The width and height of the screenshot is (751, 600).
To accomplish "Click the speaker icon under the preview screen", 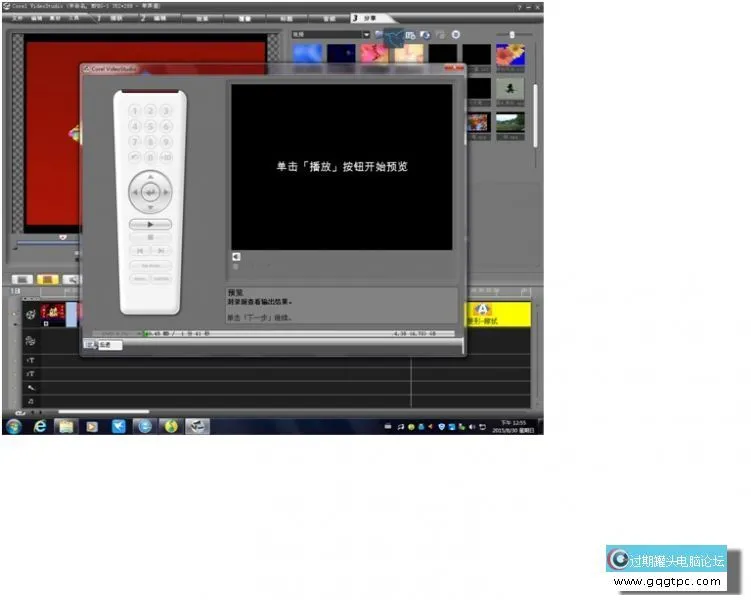I will [236, 257].
